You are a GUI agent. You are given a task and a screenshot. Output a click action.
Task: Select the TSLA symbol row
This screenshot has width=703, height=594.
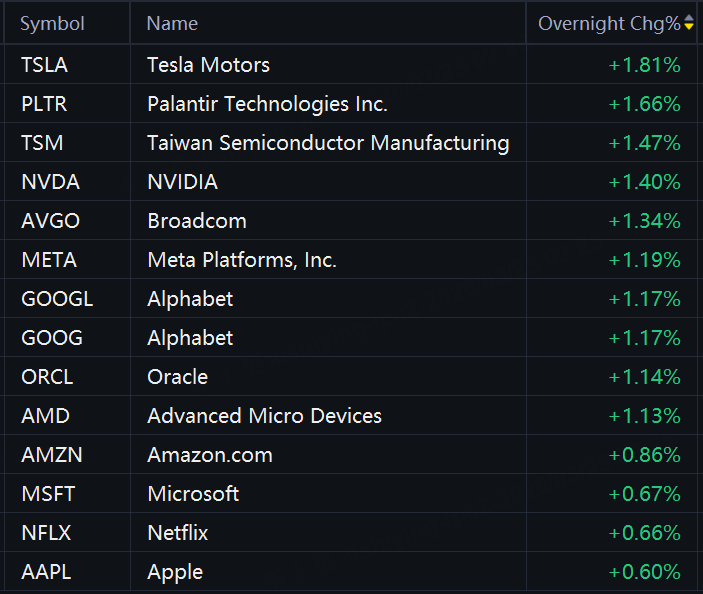coord(45,65)
